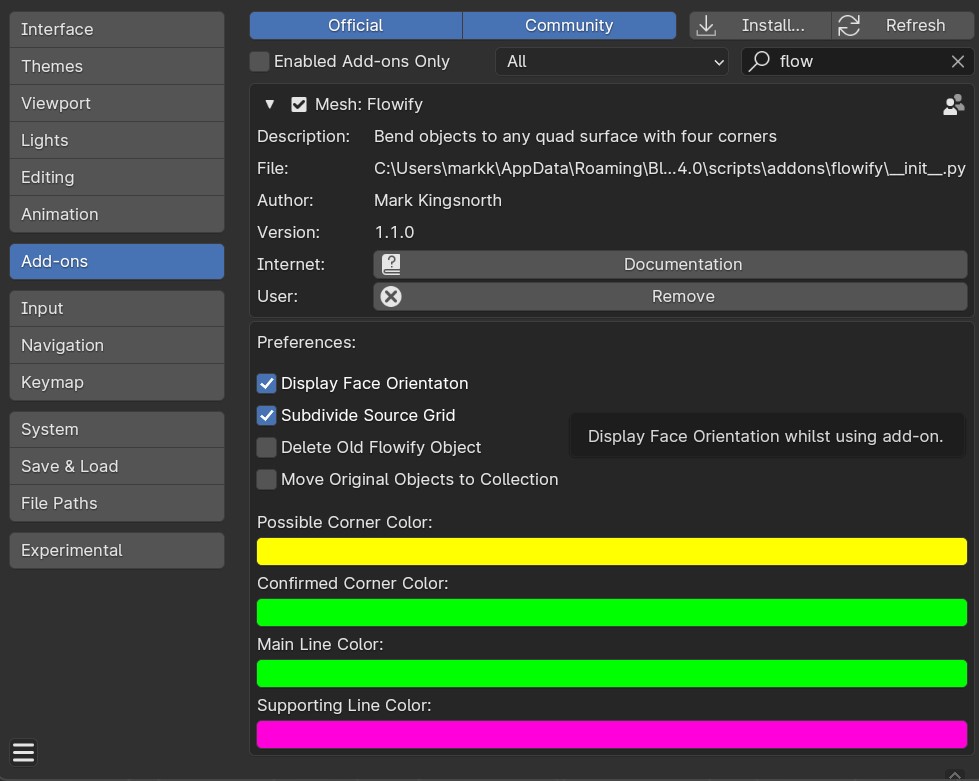This screenshot has height=781, width=979.
Task: Click the Refresh circular arrows icon
Action: tap(849, 26)
